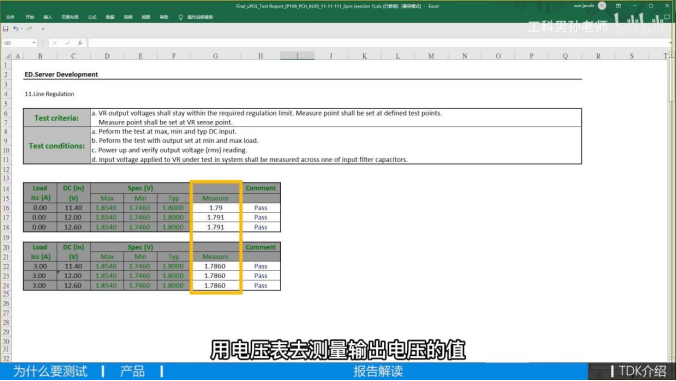Switch to the 开始 Home tab
This screenshot has height=381, width=676.
pos(29,17)
